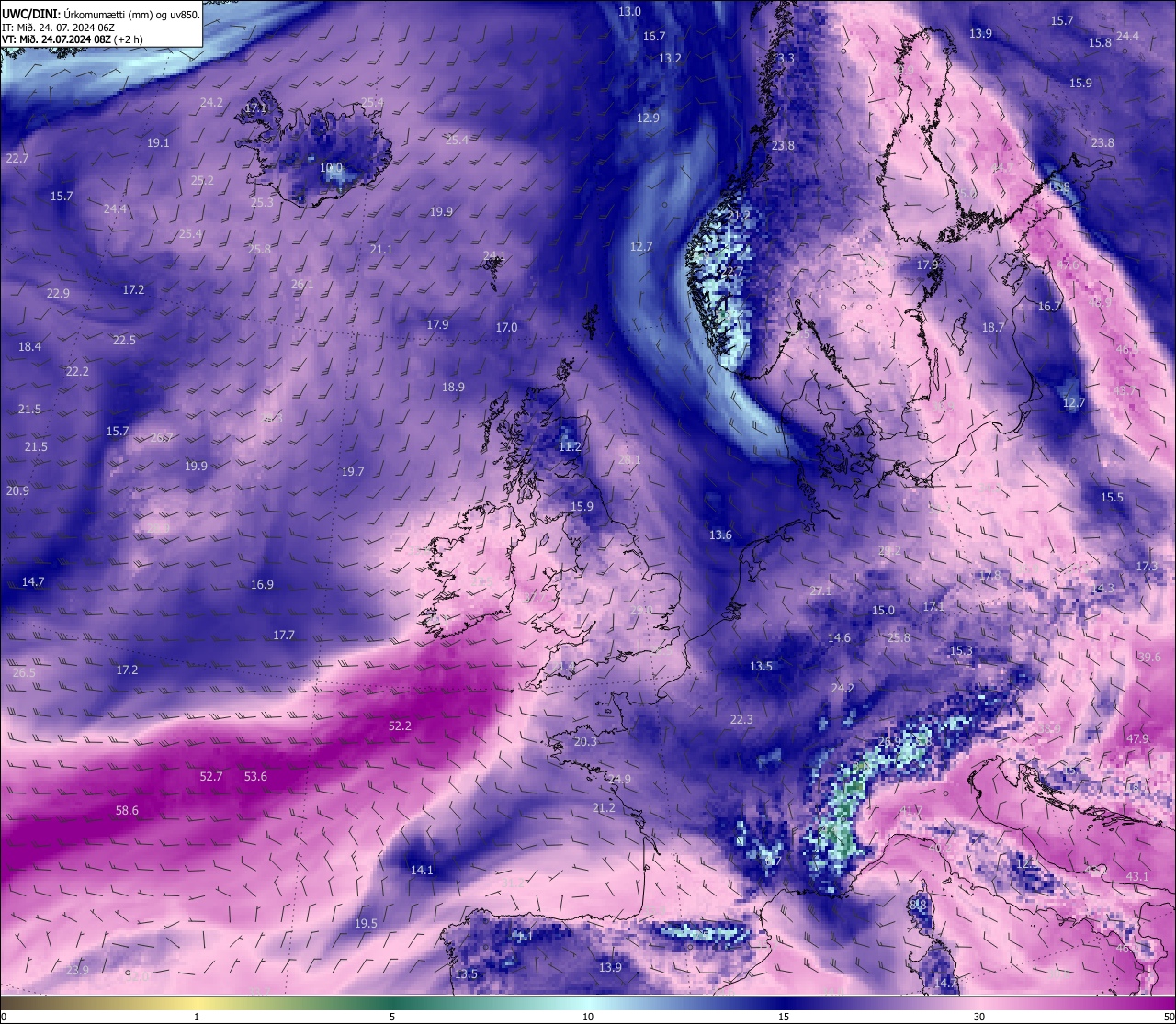Click the 30 label on the color scale

[x=979, y=1017]
